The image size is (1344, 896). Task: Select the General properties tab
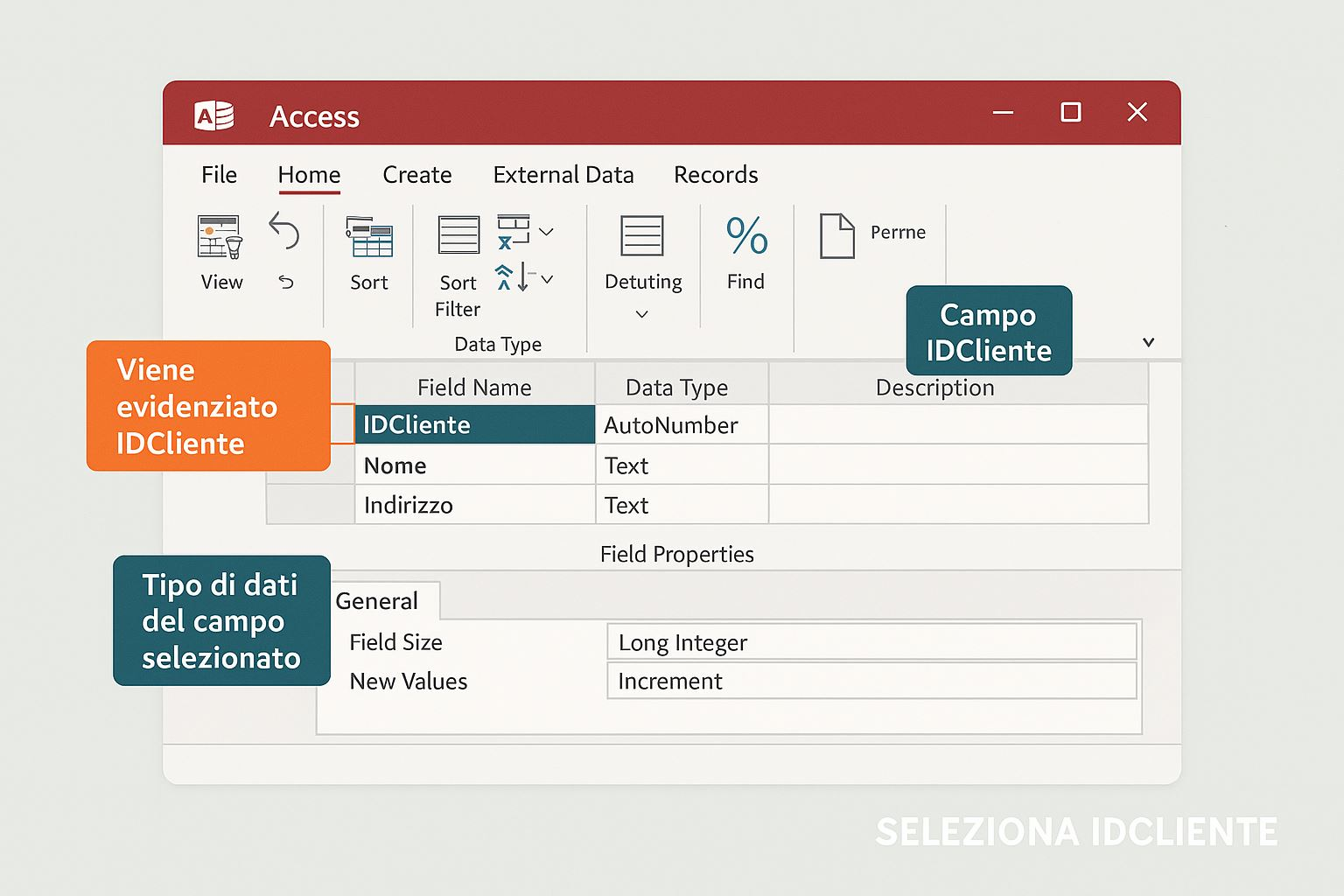[x=377, y=601]
